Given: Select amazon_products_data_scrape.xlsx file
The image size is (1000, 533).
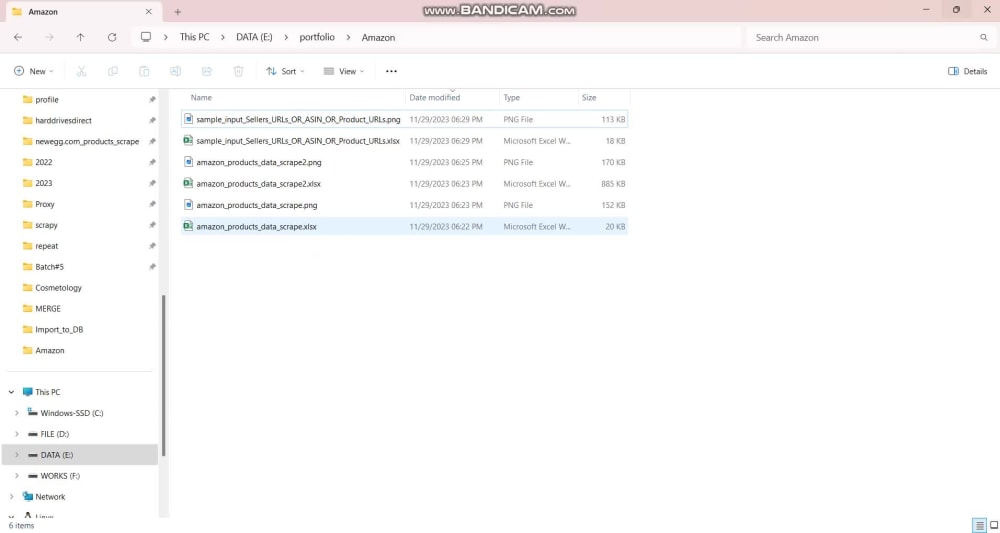Looking at the screenshot, I should pos(405,226).
